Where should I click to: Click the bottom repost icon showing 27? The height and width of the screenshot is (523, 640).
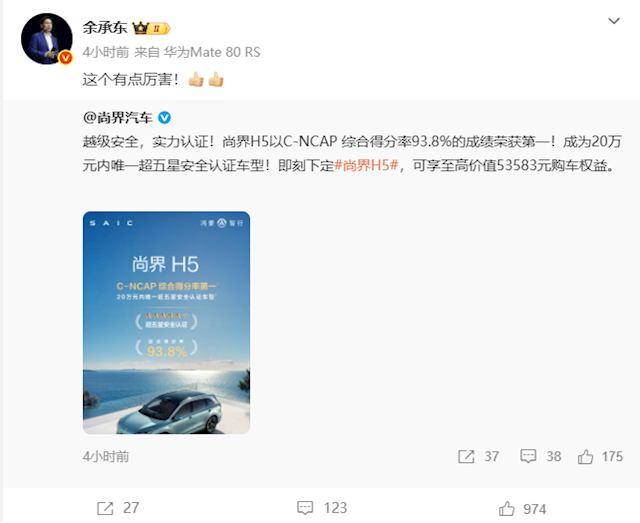(105, 508)
